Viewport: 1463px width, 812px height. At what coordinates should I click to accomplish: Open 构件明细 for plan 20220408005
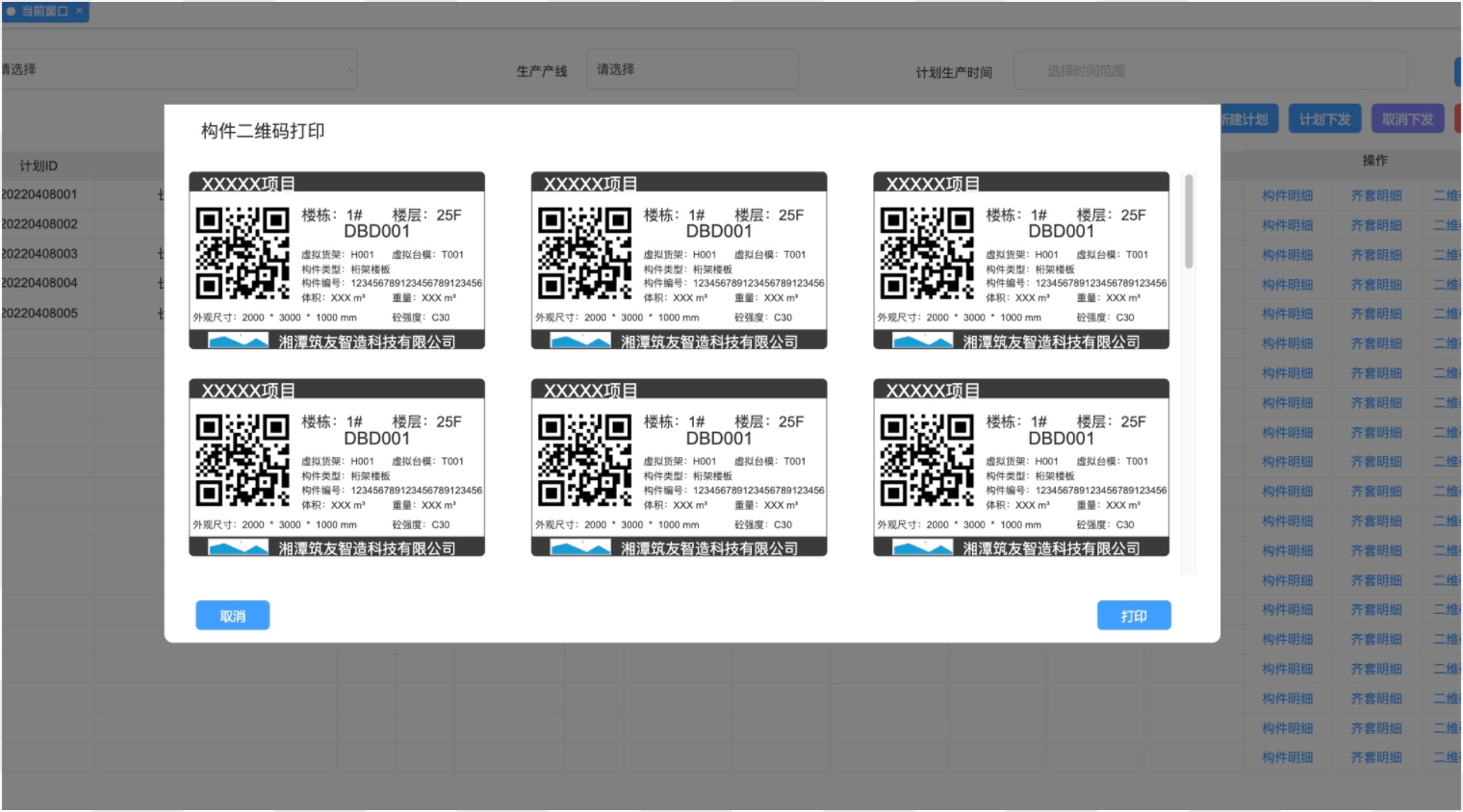[x=1288, y=314]
